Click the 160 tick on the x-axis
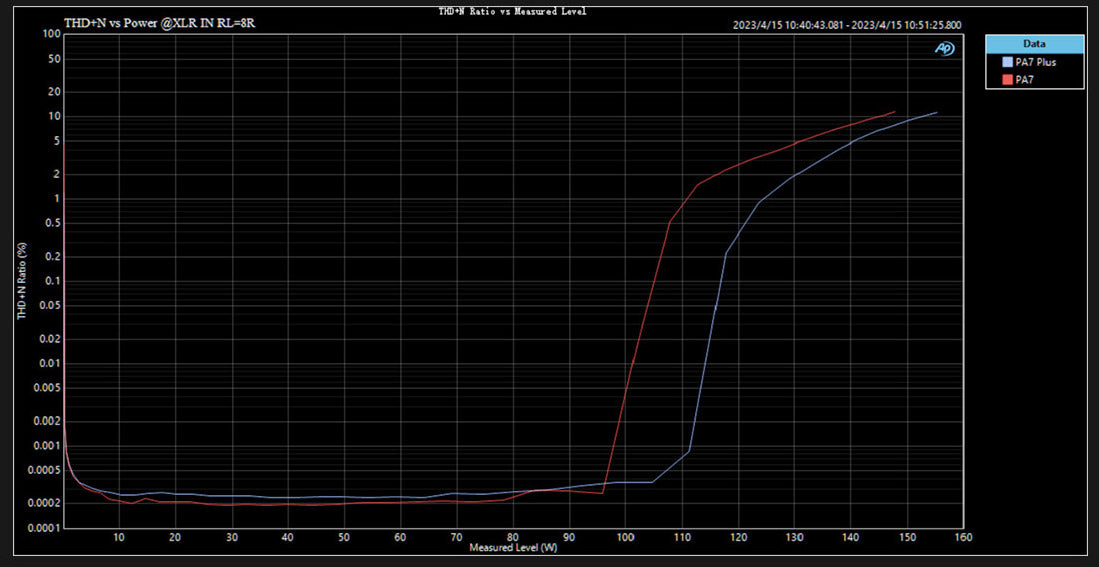This screenshot has height=567, width=1099. pyautogui.click(x=962, y=538)
